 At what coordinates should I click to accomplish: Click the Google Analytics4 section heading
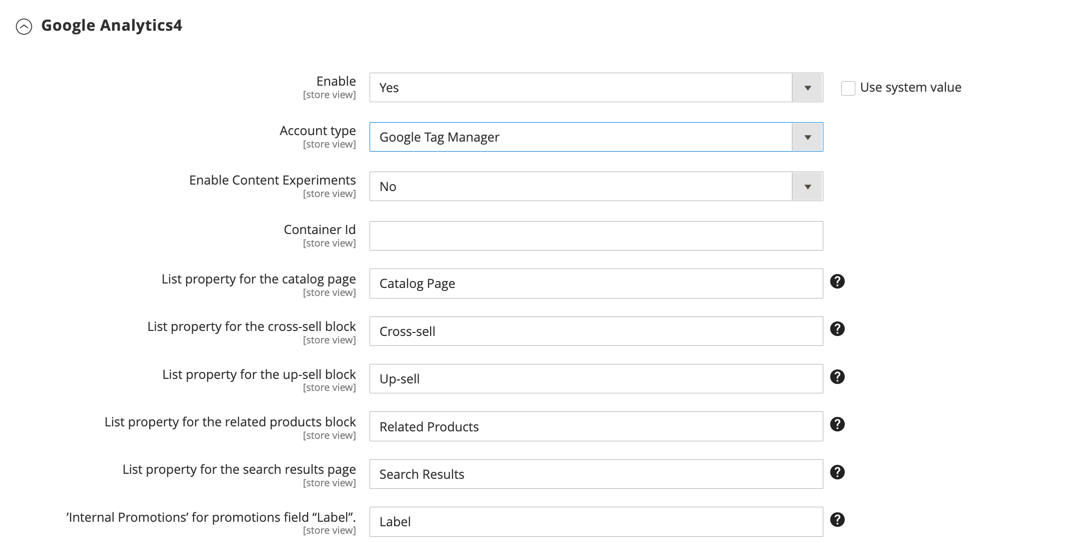111,26
